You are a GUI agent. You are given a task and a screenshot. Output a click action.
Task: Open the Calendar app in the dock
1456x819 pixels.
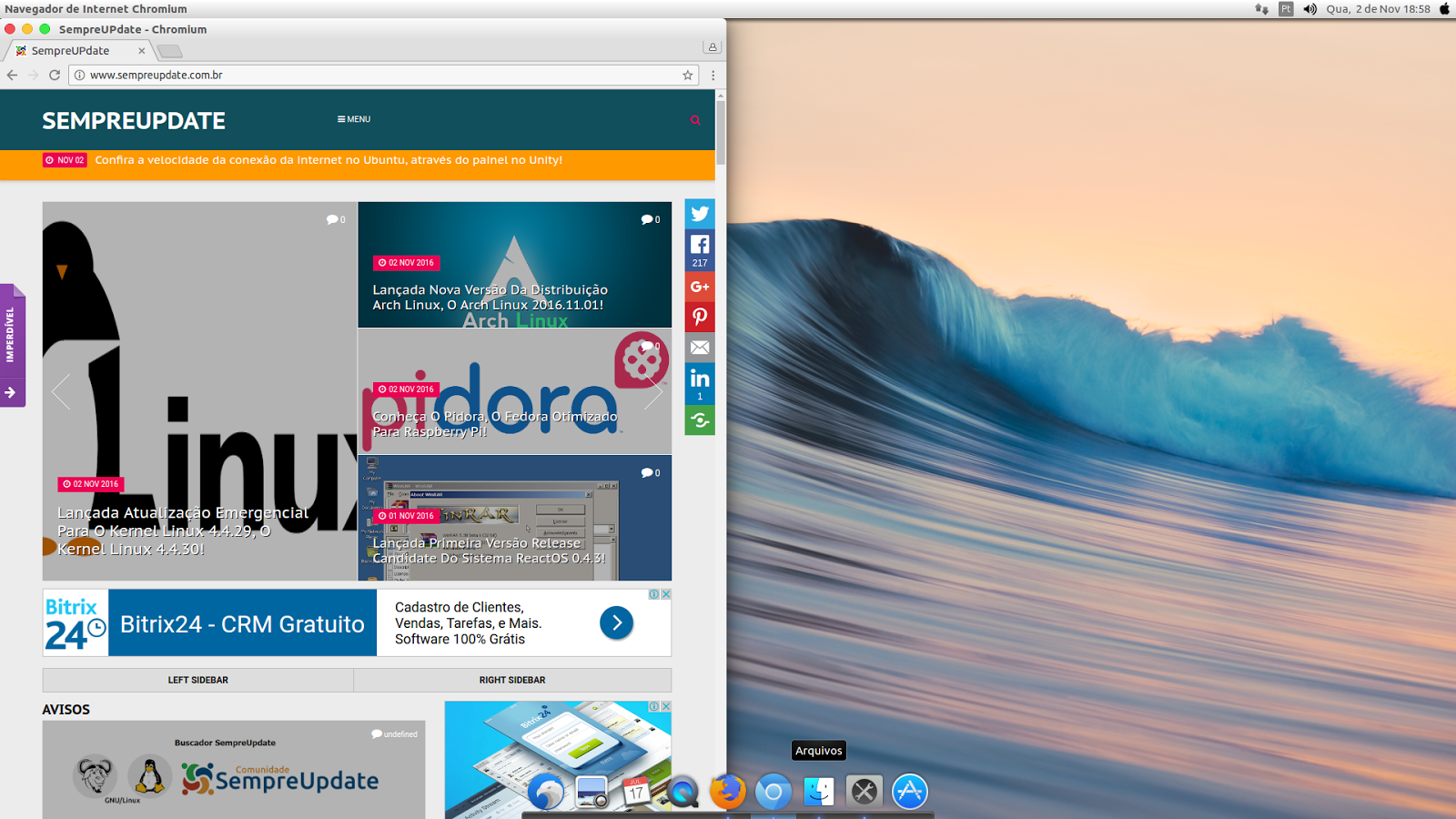click(x=637, y=792)
